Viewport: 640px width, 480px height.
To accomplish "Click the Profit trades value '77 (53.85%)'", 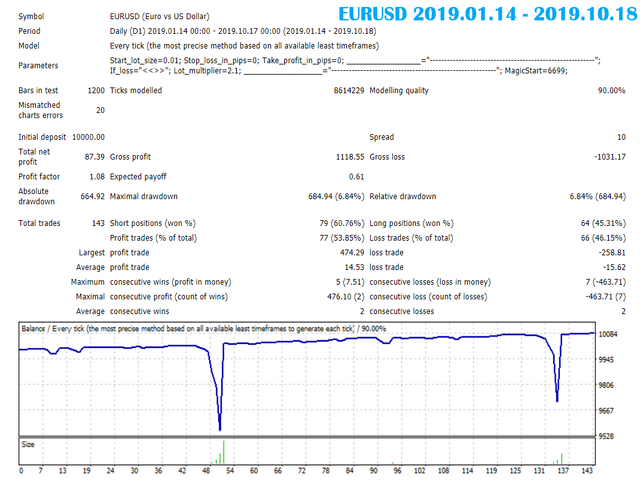I will click(342, 238).
